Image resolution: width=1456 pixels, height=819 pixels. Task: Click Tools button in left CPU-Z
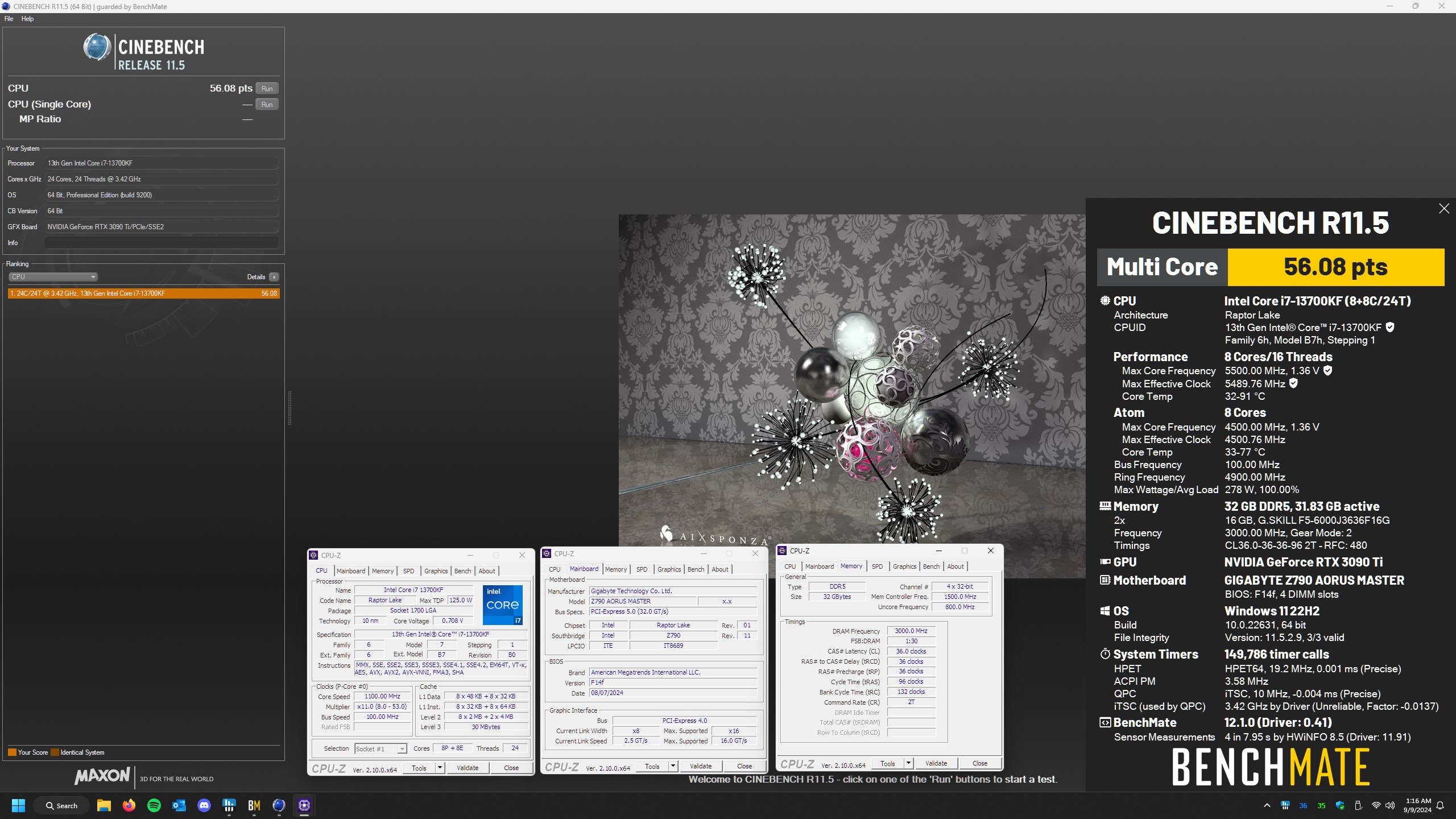tap(419, 768)
